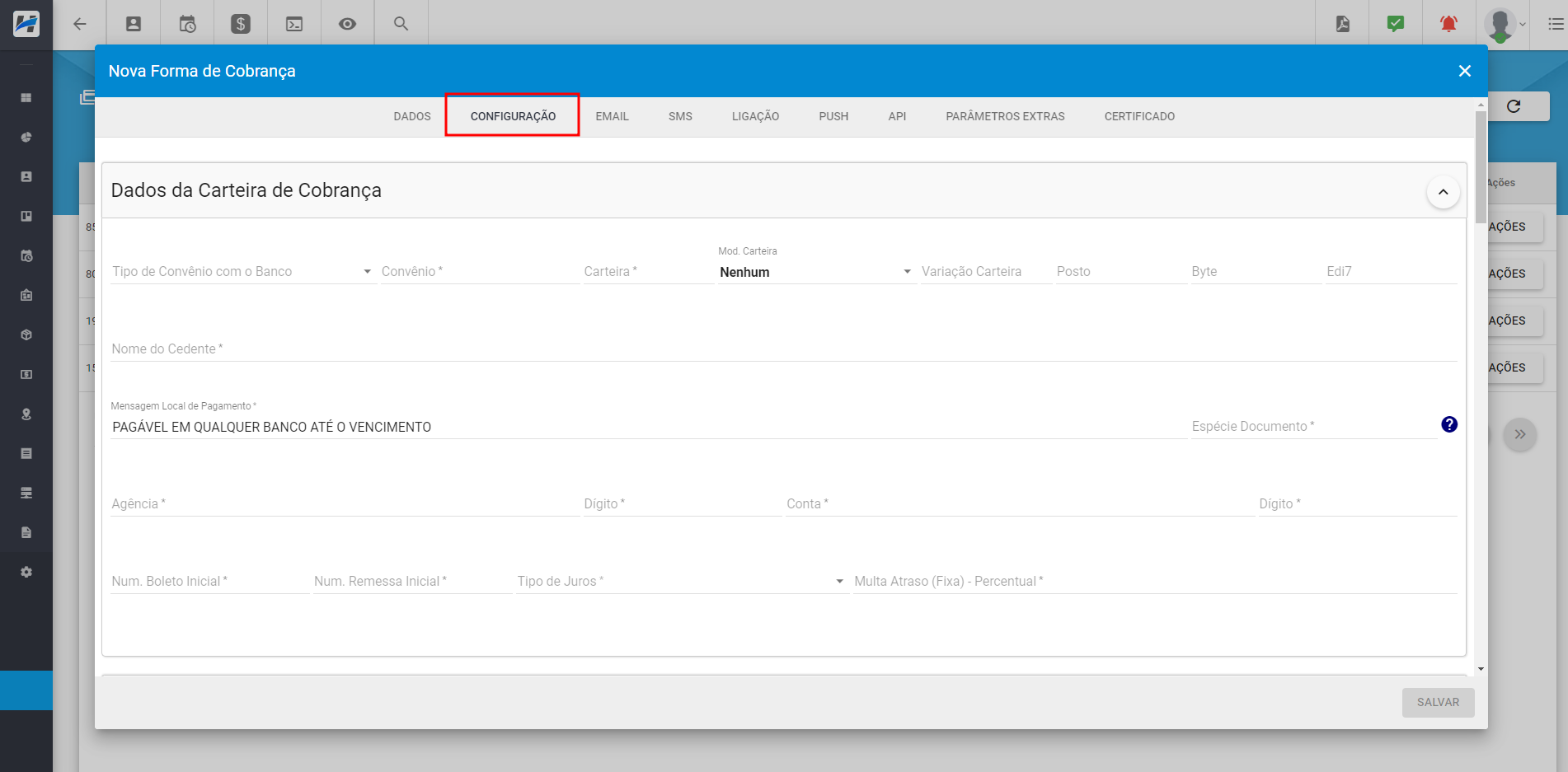Open the pie chart sidebar icon
The image size is (1568, 772).
click(x=26, y=138)
